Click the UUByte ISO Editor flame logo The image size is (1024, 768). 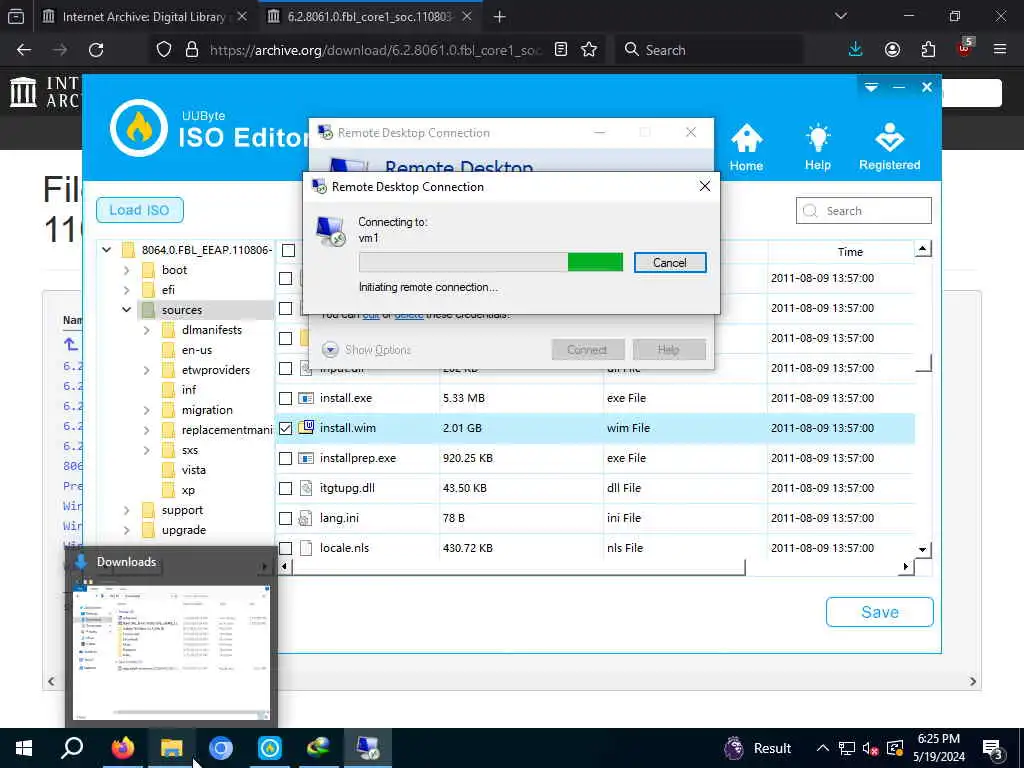click(138, 128)
